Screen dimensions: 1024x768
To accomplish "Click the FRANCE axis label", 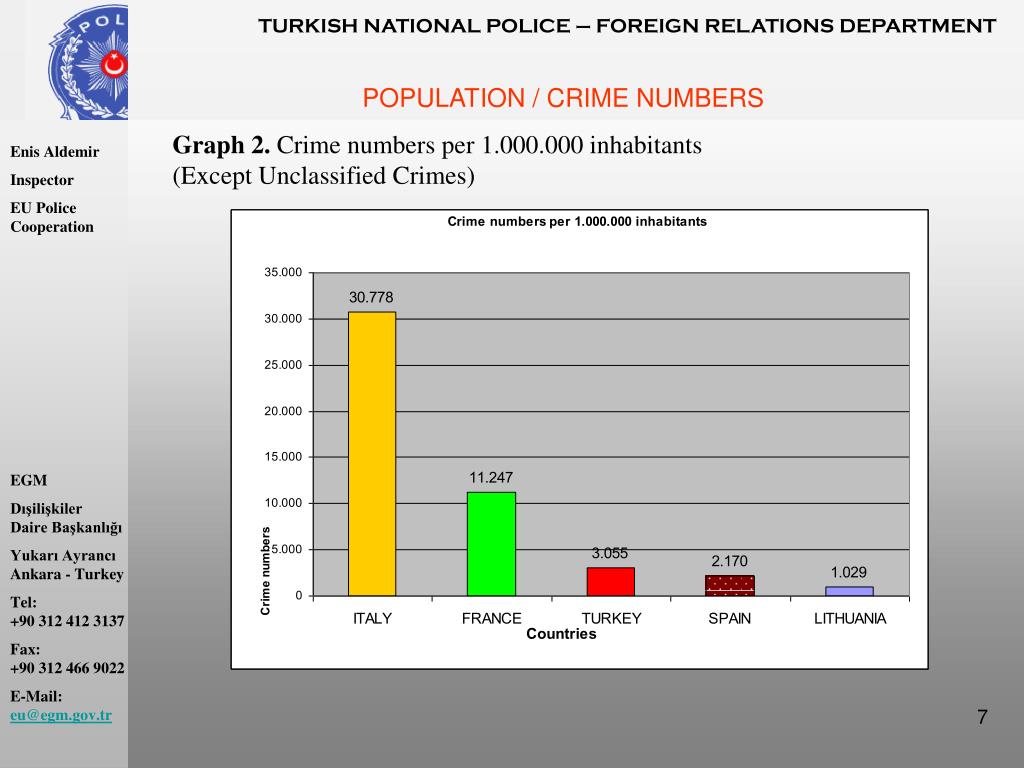I will (491, 618).
